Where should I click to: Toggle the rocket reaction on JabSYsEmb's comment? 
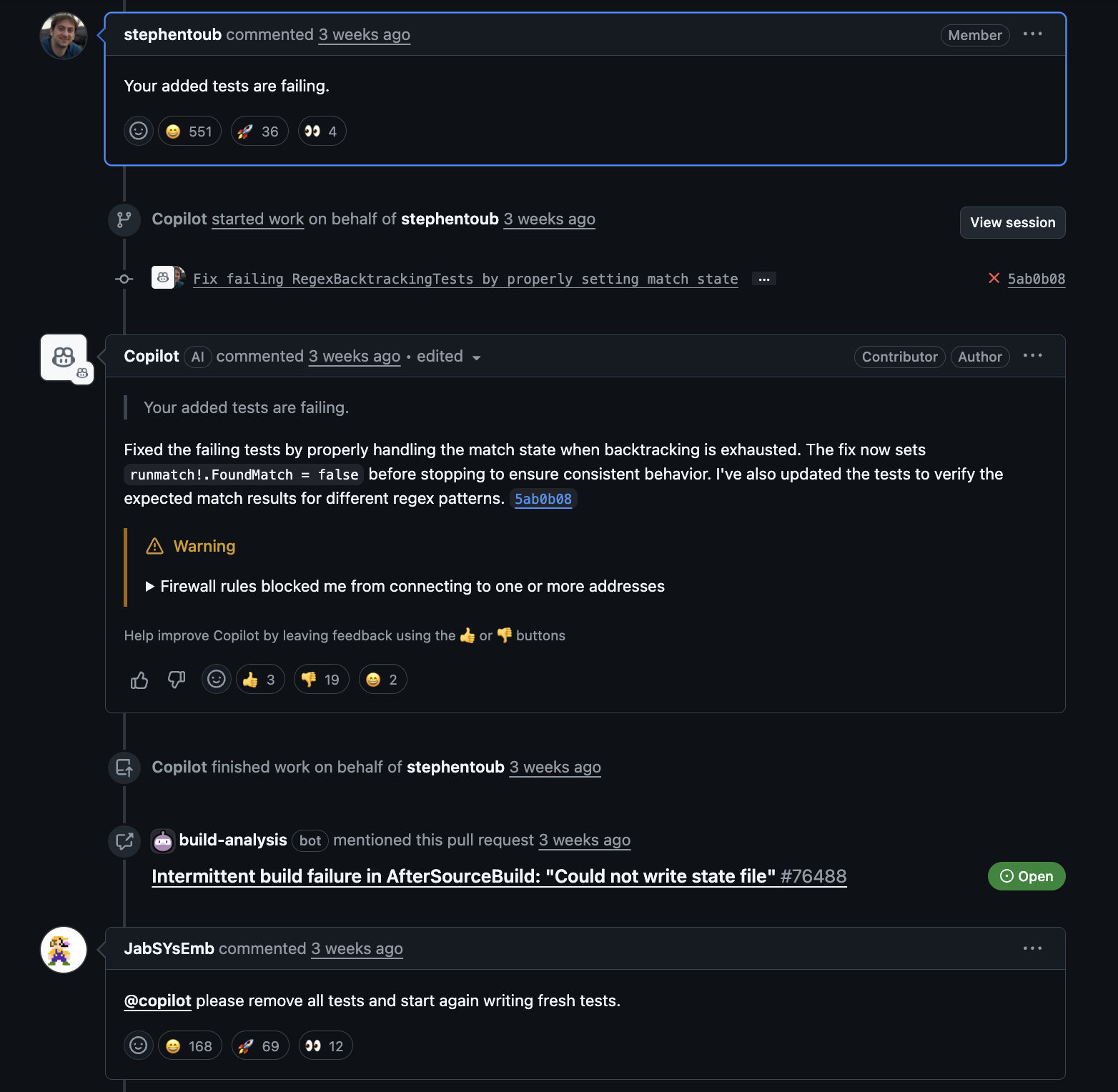click(259, 1045)
